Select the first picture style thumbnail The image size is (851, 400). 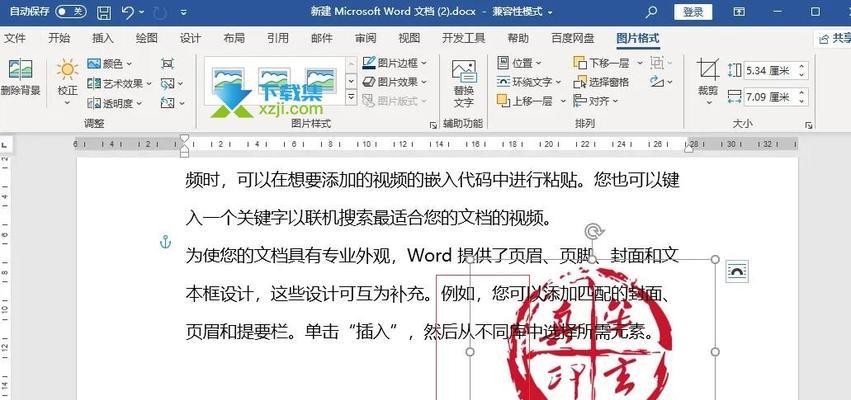click(x=227, y=80)
